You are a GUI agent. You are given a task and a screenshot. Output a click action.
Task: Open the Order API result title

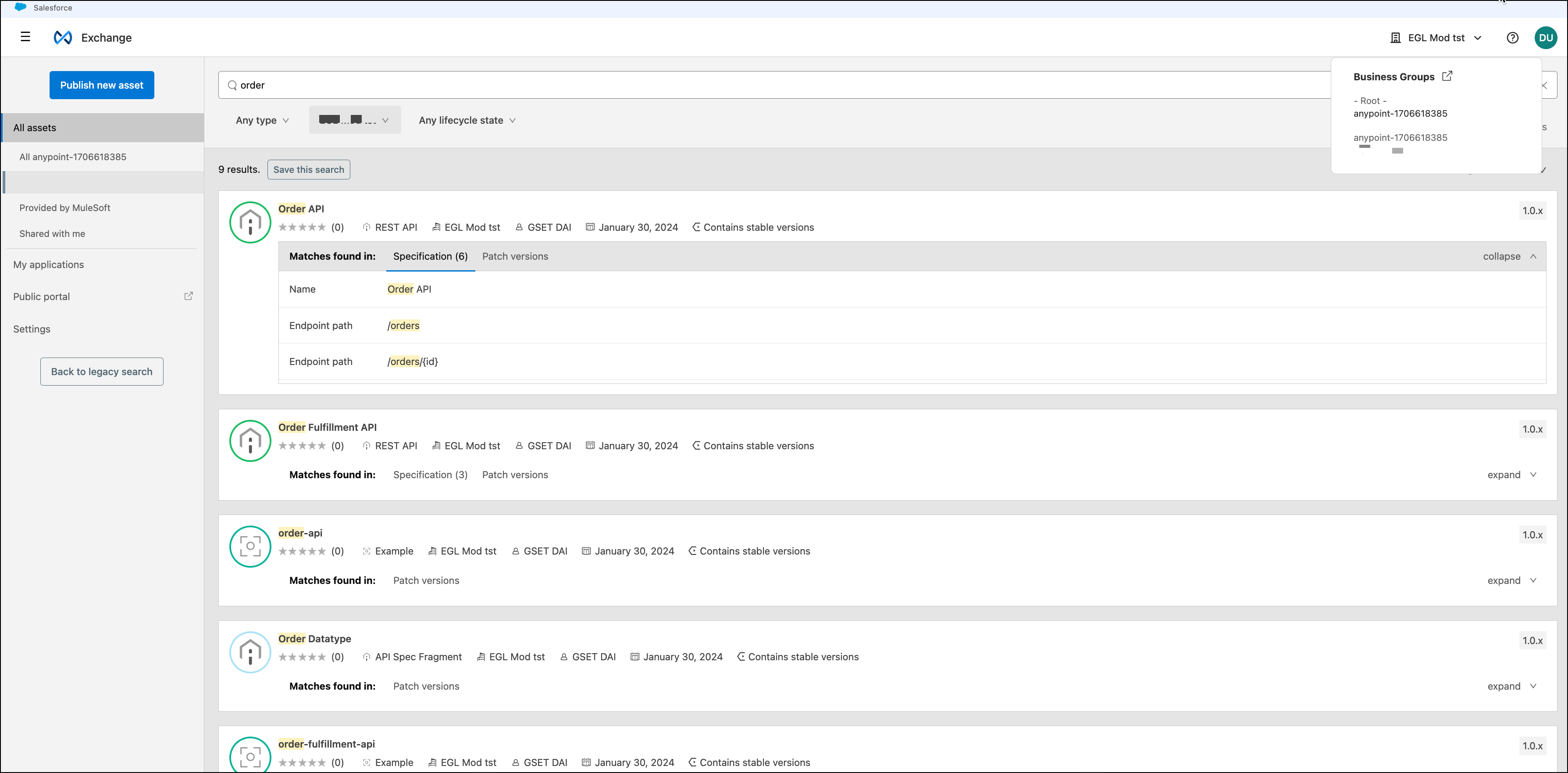(x=301, y=209)
